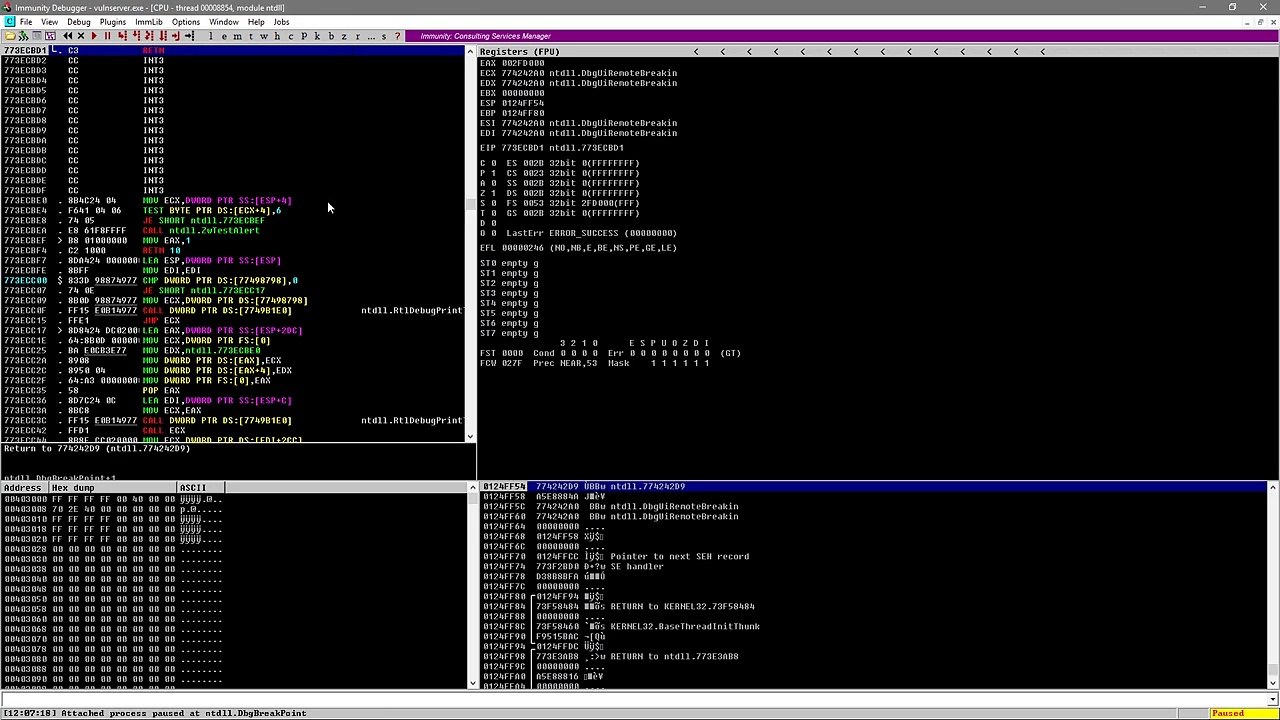Select the ESP register value 0124FF54
This screenshot has height=720, width=1280.
[x=523, y=103]
